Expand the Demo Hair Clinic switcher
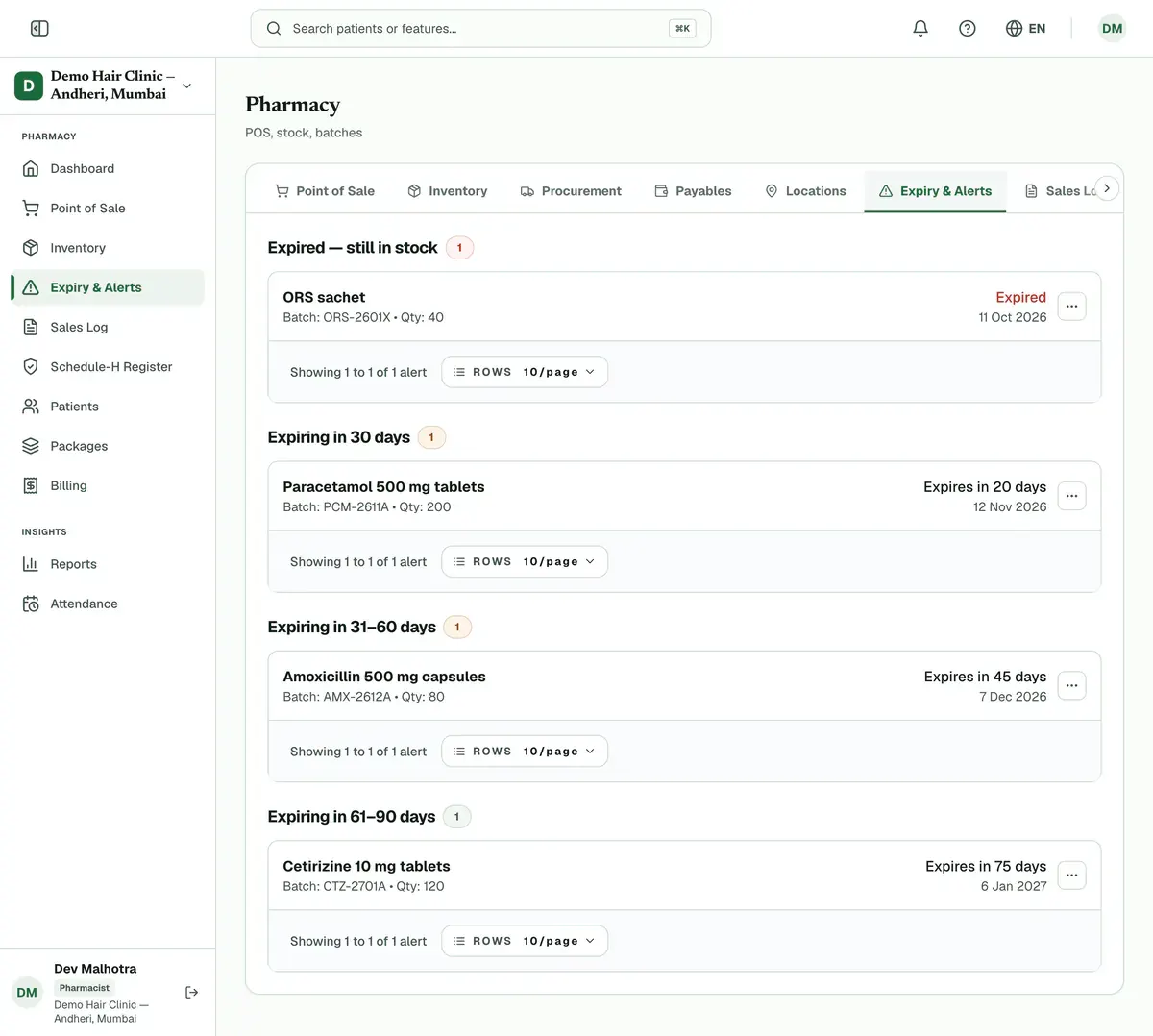Viewport: 1153px width, 1036px height. [106, 86]
